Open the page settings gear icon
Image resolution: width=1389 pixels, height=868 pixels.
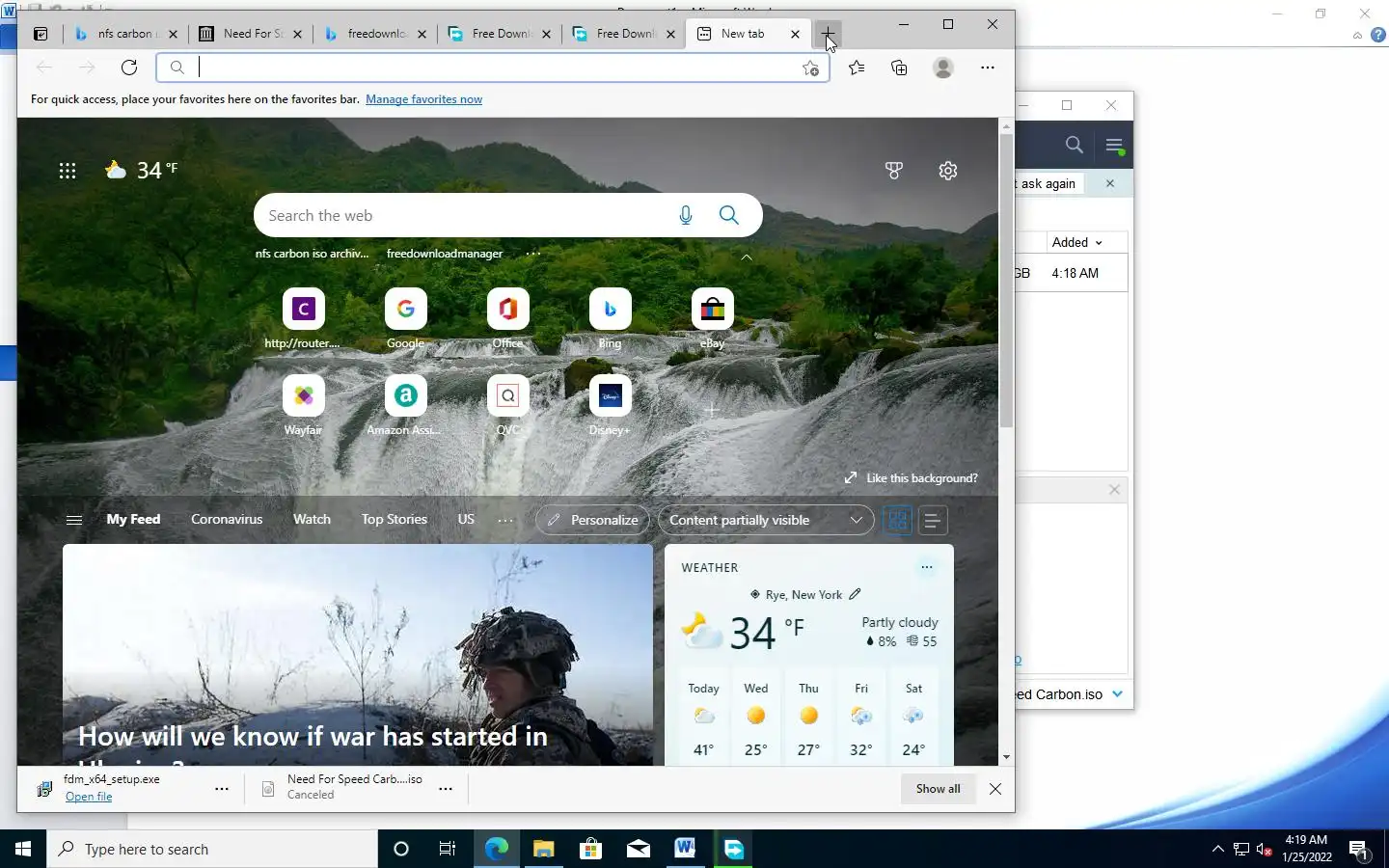point(948,171)
